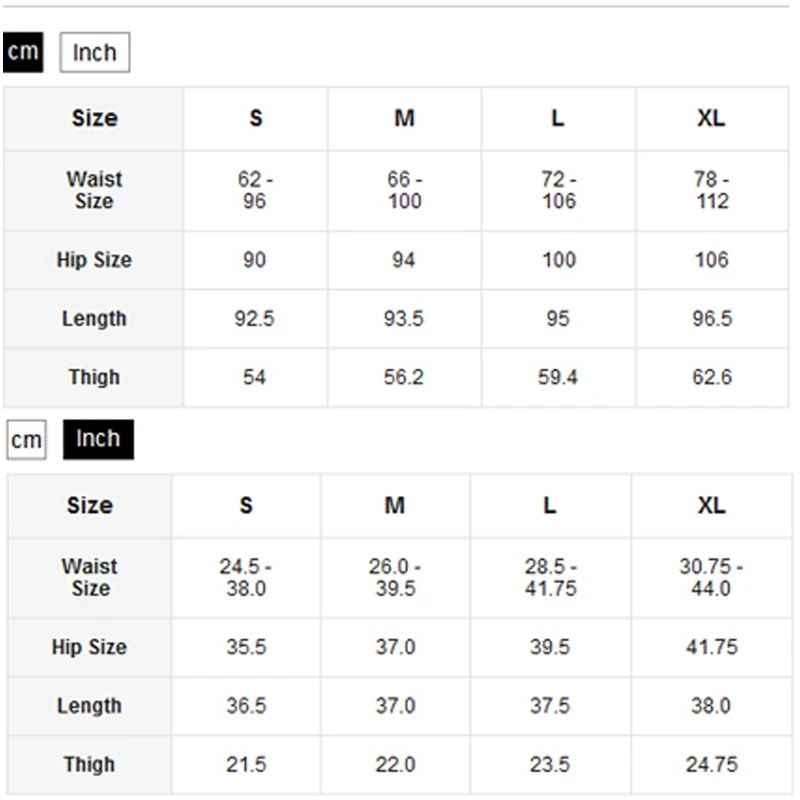
Task: Select the 35.5 hip size value
Action: point(246,647)
